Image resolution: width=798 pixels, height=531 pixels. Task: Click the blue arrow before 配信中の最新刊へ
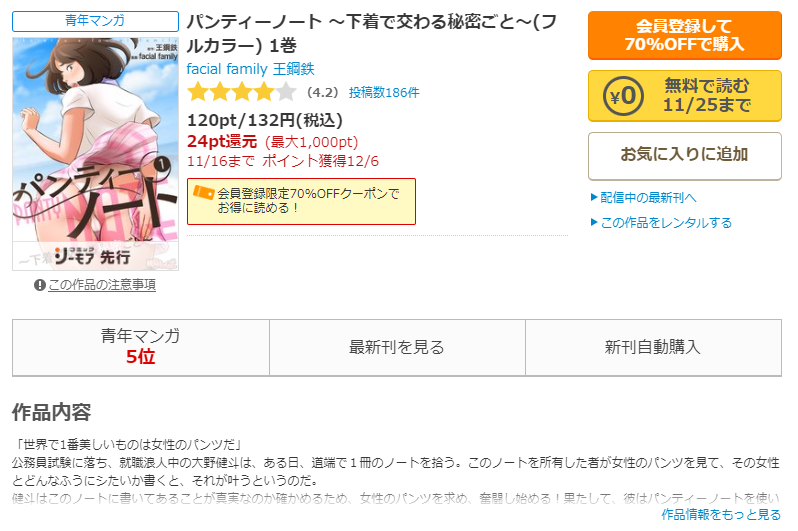click(x=593, y=197)
